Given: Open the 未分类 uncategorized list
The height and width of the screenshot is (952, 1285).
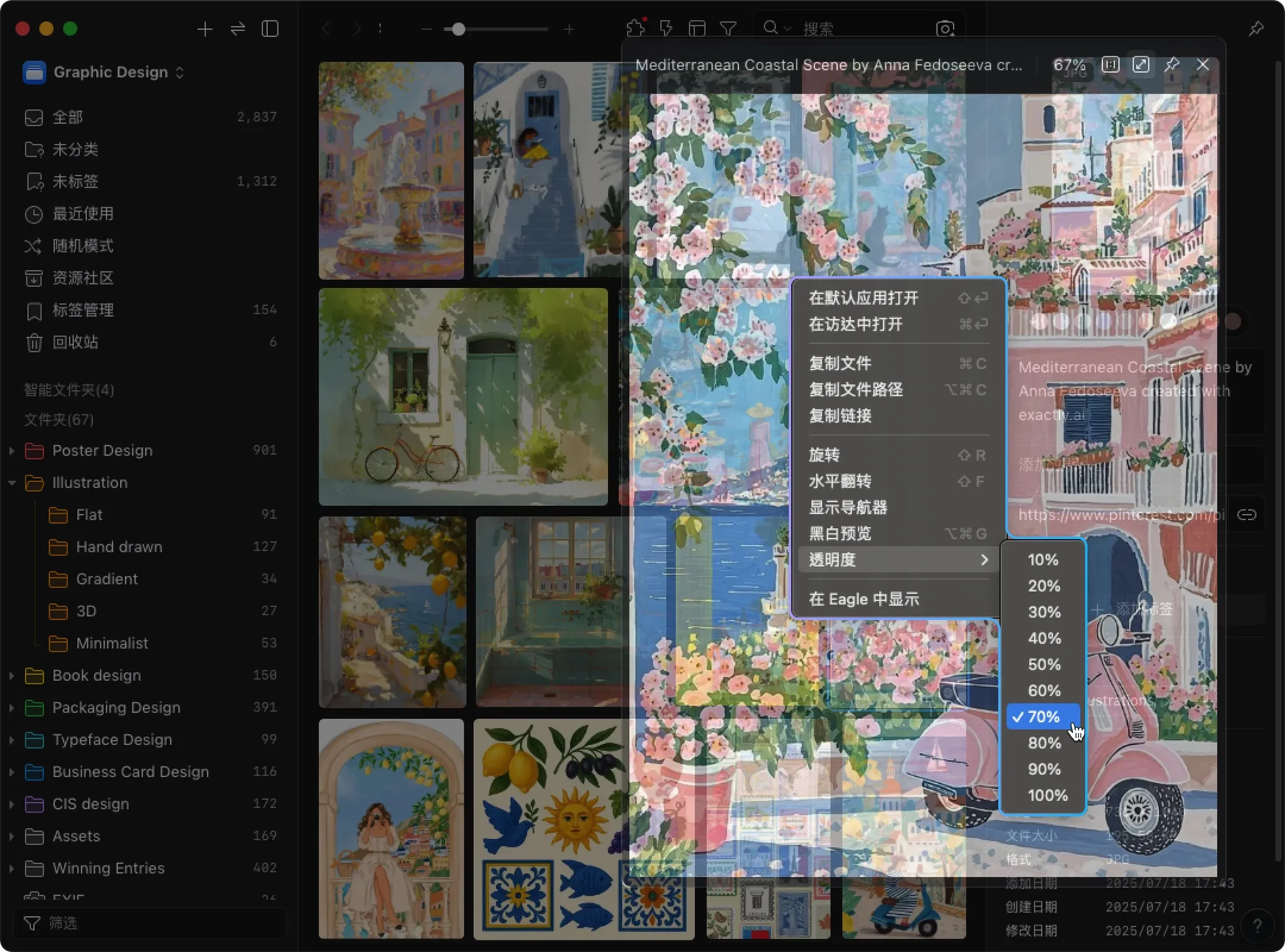Looking at the screenshot, I should tap(151, 149).
